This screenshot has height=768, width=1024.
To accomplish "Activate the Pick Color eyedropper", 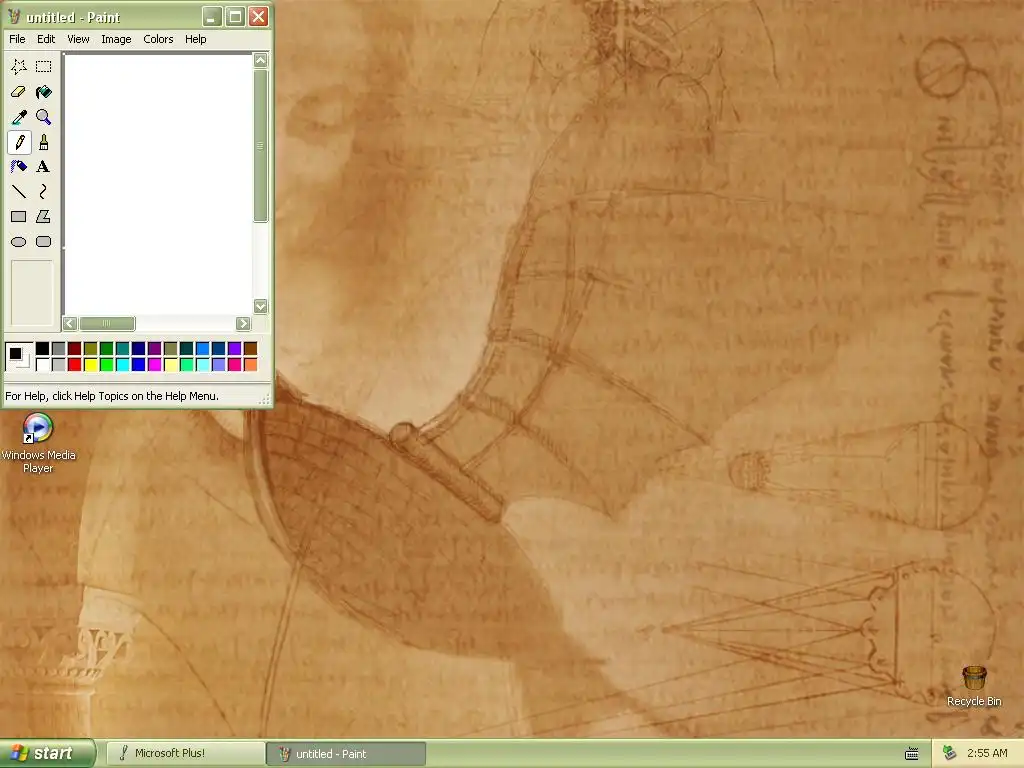I will (x=19, y=117).
